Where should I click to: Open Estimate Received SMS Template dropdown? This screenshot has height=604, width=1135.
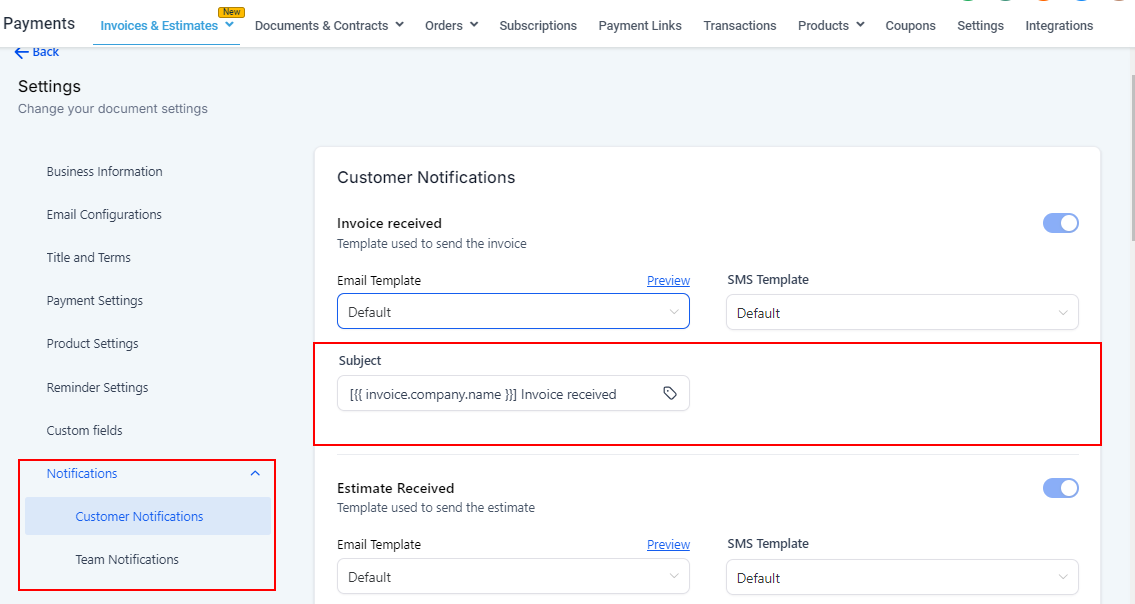[902, 578]
